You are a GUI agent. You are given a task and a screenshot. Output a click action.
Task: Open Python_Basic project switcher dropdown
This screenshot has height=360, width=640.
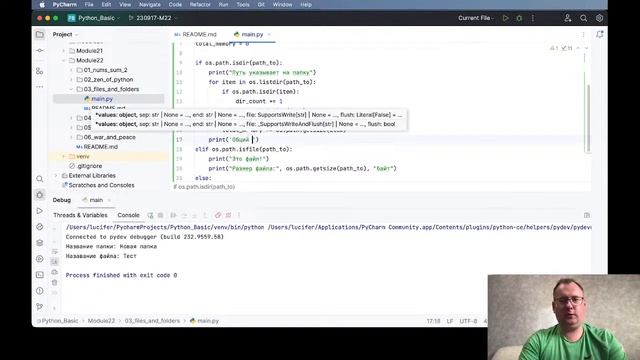(x=94, y=18)
